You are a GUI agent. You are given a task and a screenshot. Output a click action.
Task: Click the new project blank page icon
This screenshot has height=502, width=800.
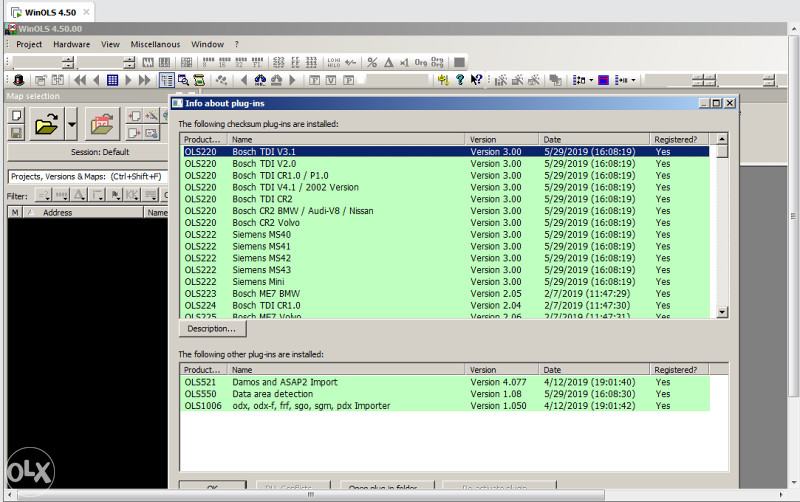(x=16, y=116)
